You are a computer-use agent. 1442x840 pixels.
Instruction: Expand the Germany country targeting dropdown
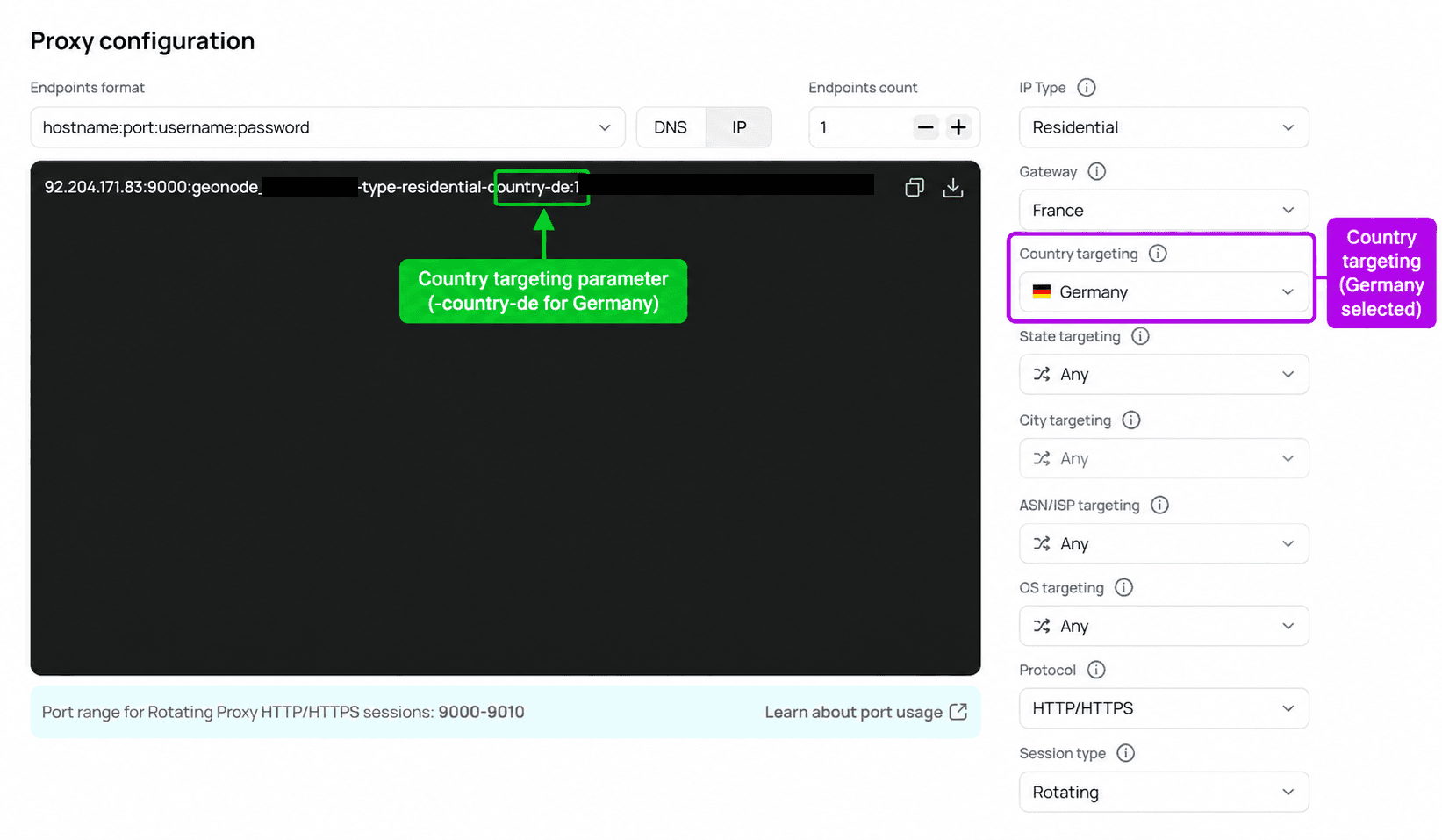[x=1164, y=292]
